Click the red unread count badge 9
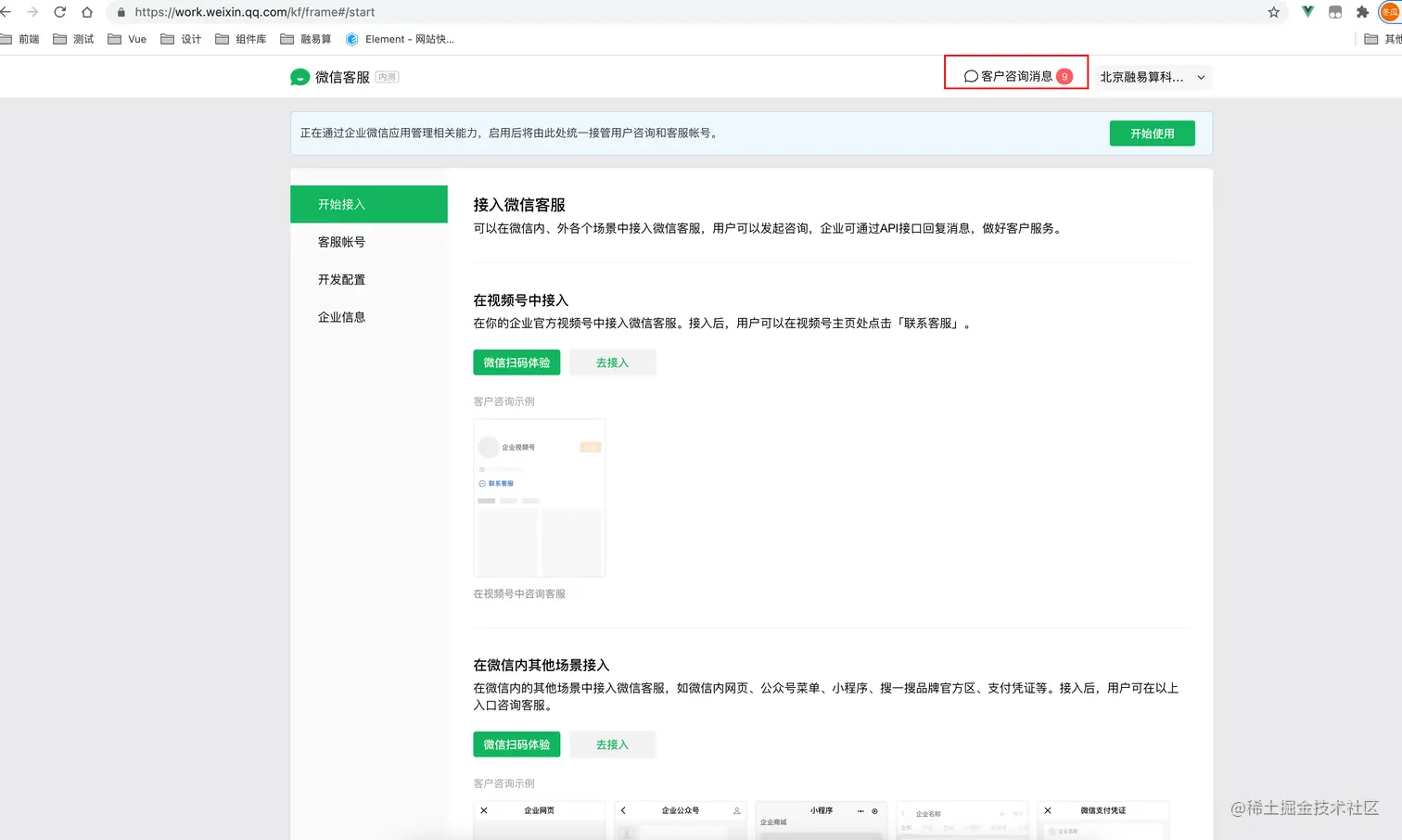The width and height of the screenshot is (1402, 840). click(1064, 76)
